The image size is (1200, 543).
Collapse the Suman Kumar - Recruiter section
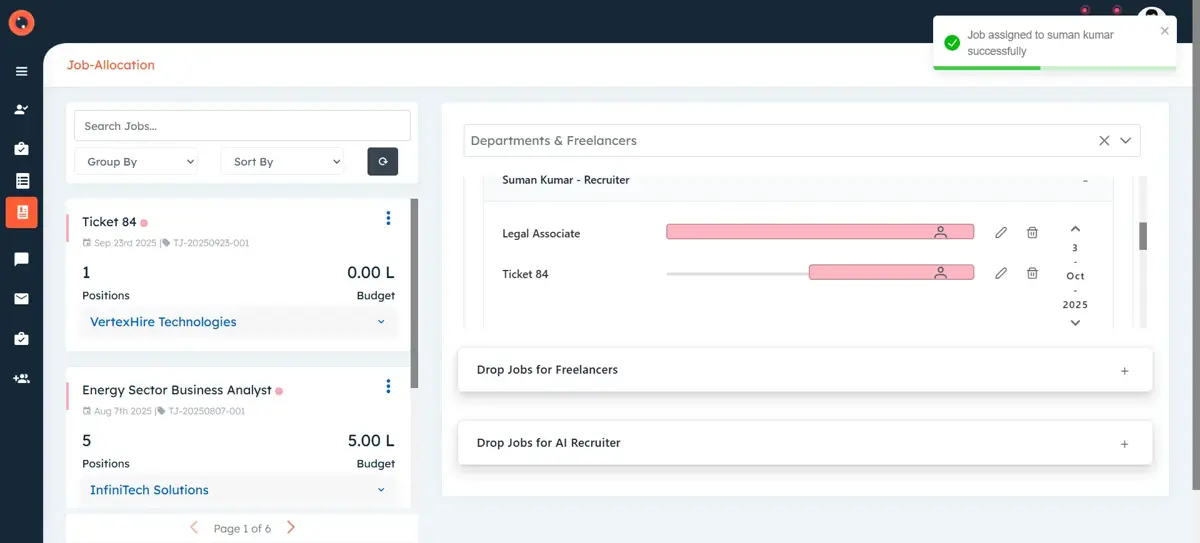(x=1085, y=181)
